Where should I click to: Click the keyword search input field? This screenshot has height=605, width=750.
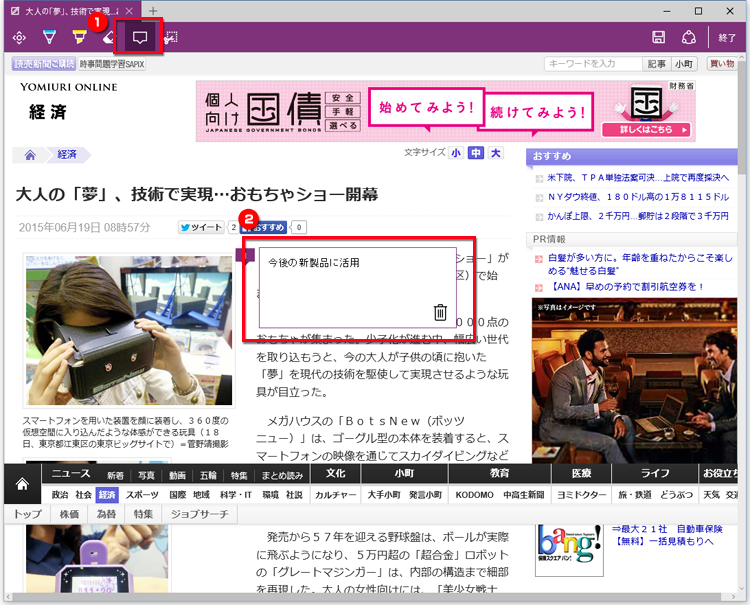coord(592,64)
